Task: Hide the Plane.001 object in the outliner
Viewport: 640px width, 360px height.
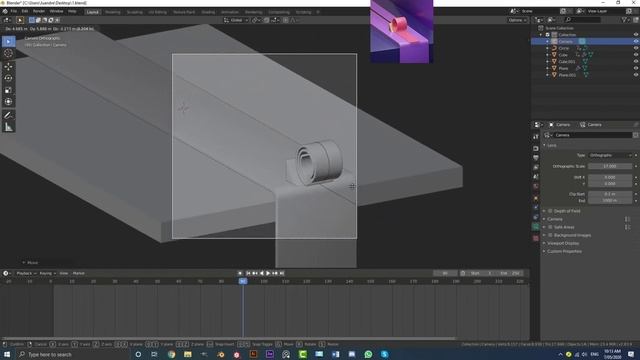Action: coord(636,75)
